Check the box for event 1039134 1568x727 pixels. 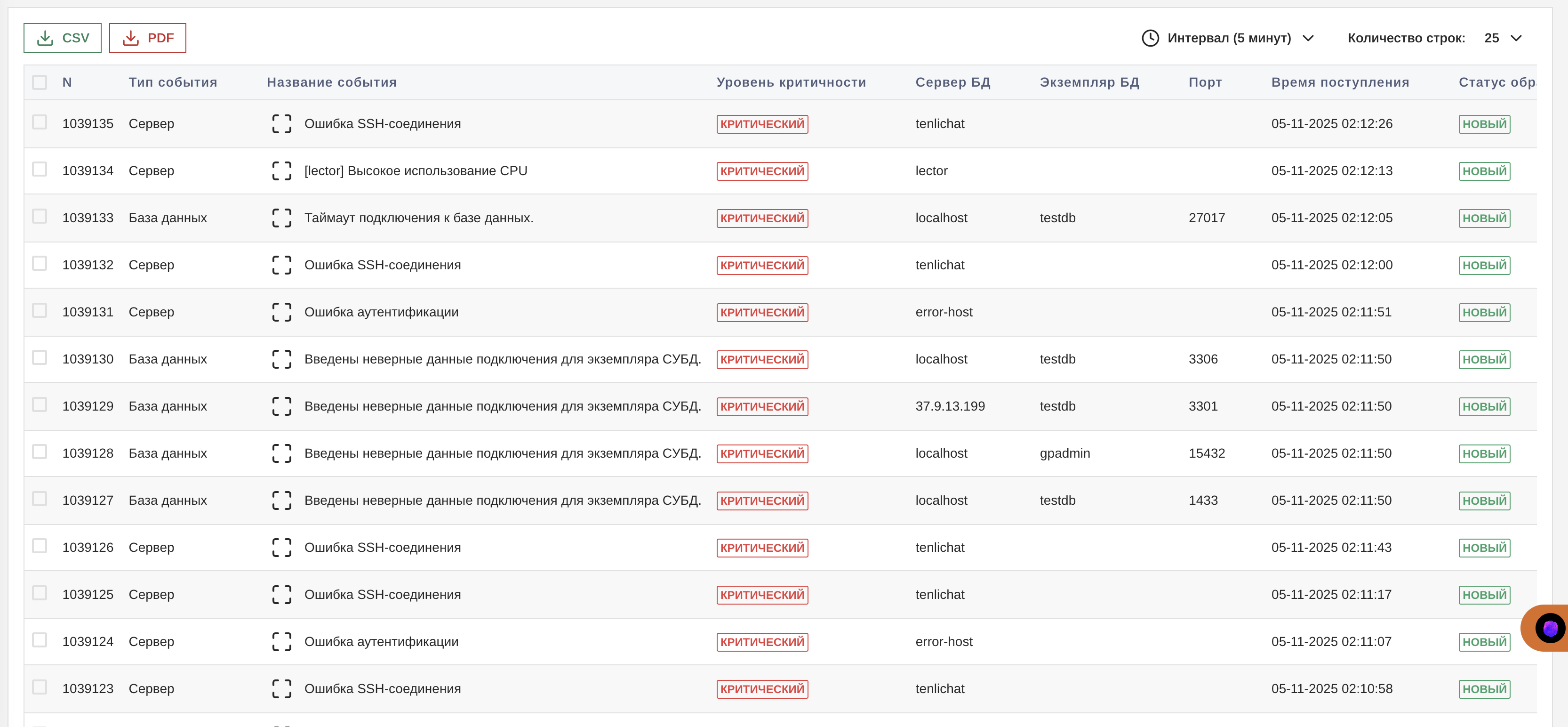[x=40, y=169]
